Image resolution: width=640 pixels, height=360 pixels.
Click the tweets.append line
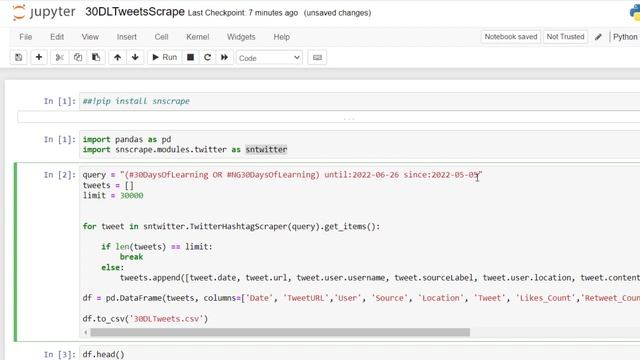pyautogui.click(x=380, y=278)
